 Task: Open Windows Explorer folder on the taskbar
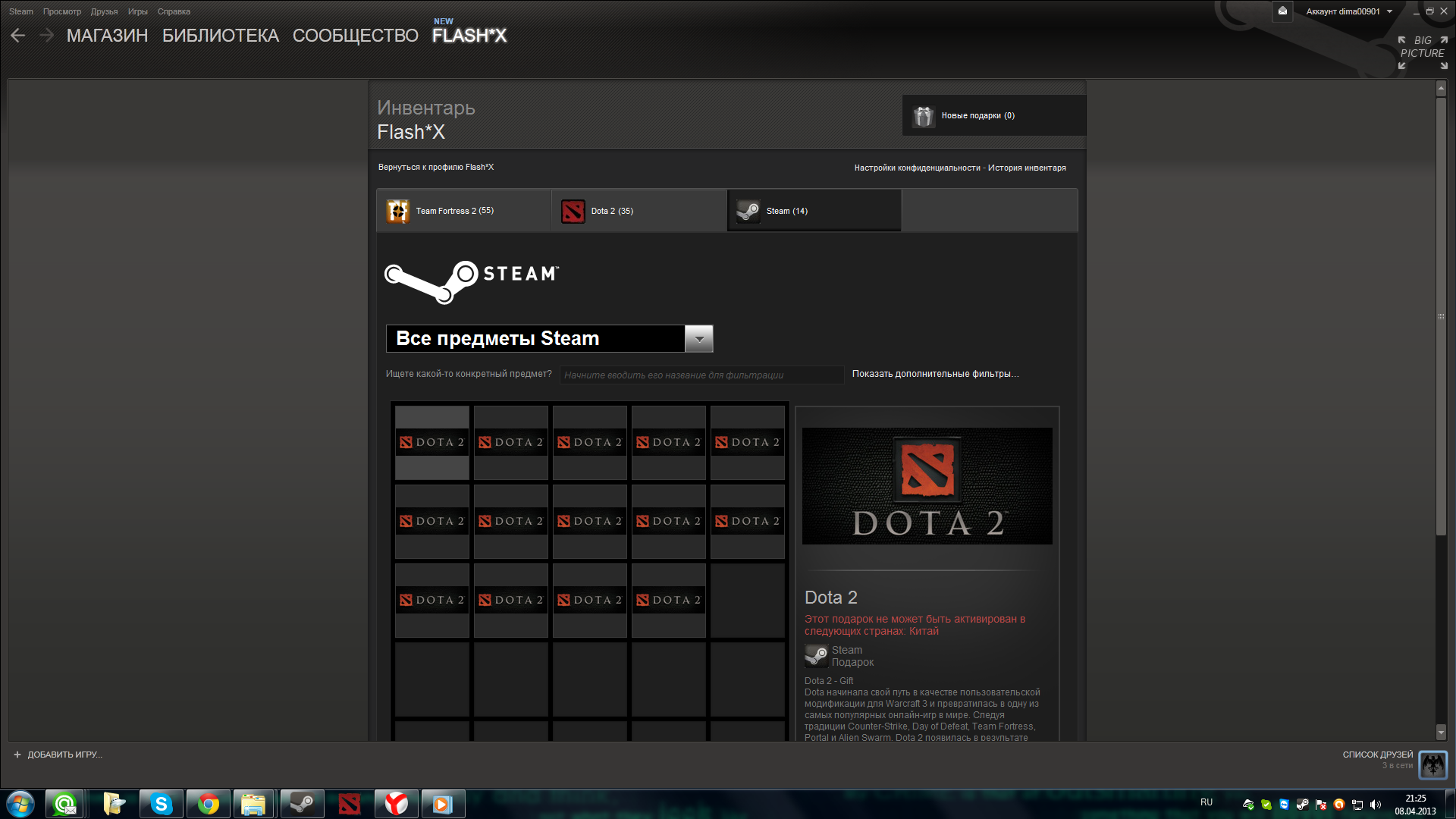253,804
